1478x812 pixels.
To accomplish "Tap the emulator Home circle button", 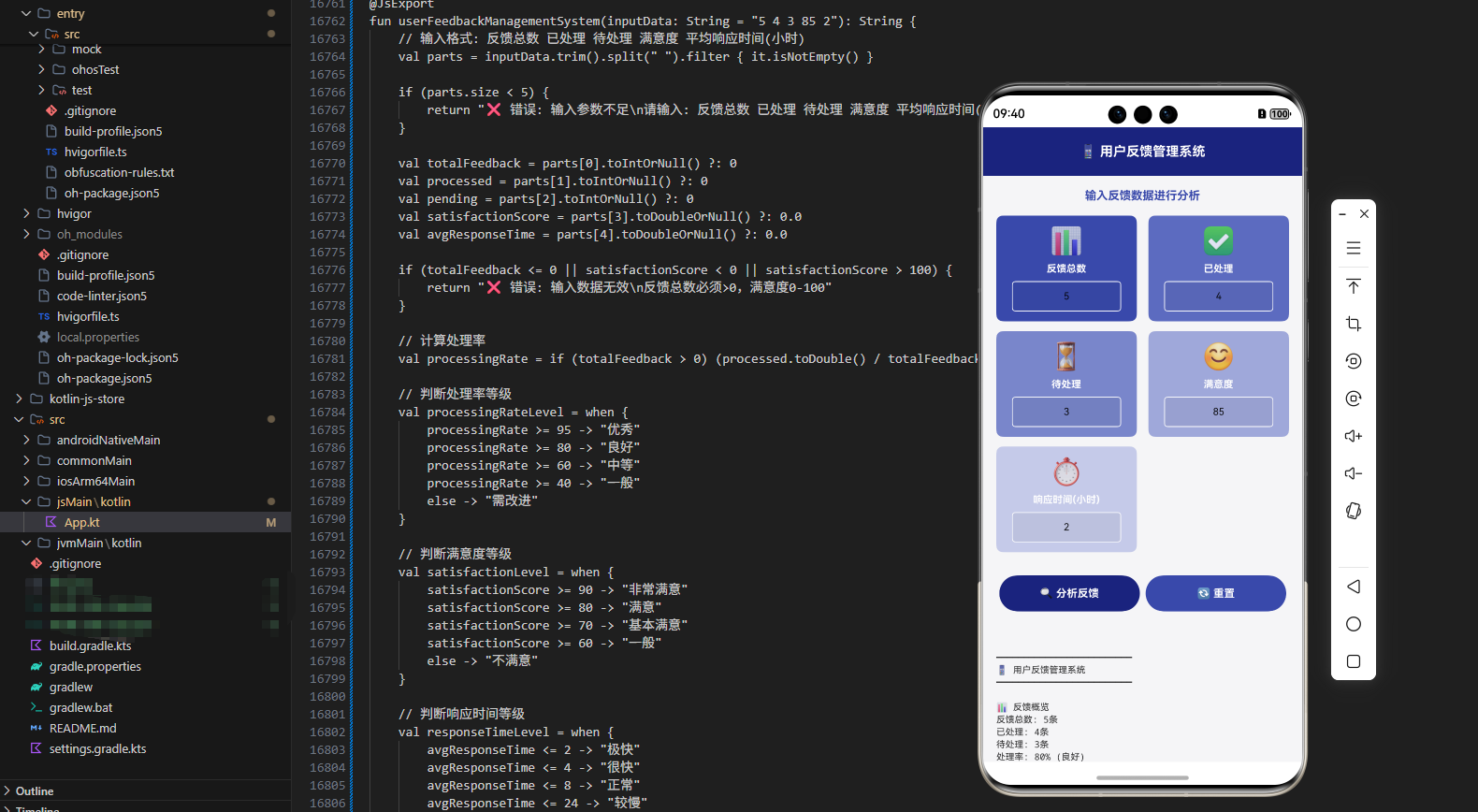I will pos(1353,624).
